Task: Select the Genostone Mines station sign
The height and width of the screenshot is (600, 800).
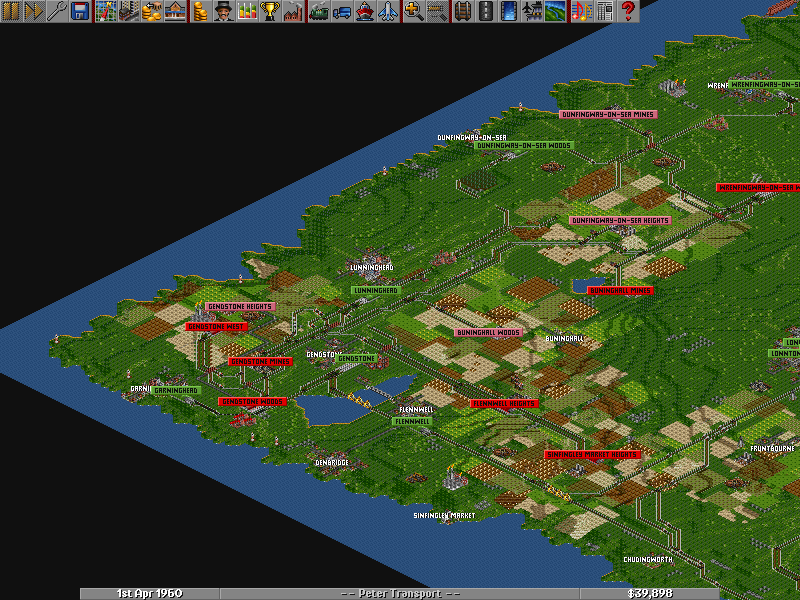Action: [260, 361]
